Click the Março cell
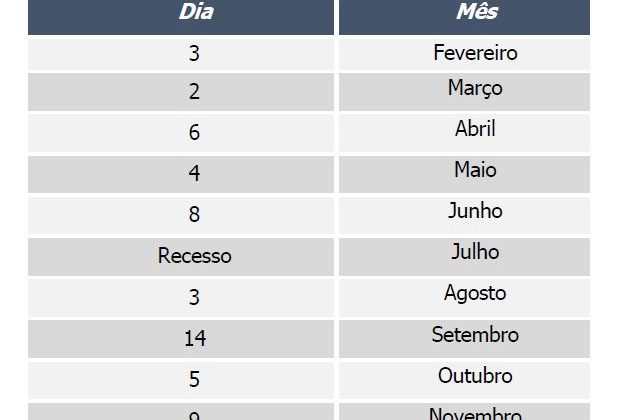The width and height of the screenshot is (618, 420). coord(475,88)
